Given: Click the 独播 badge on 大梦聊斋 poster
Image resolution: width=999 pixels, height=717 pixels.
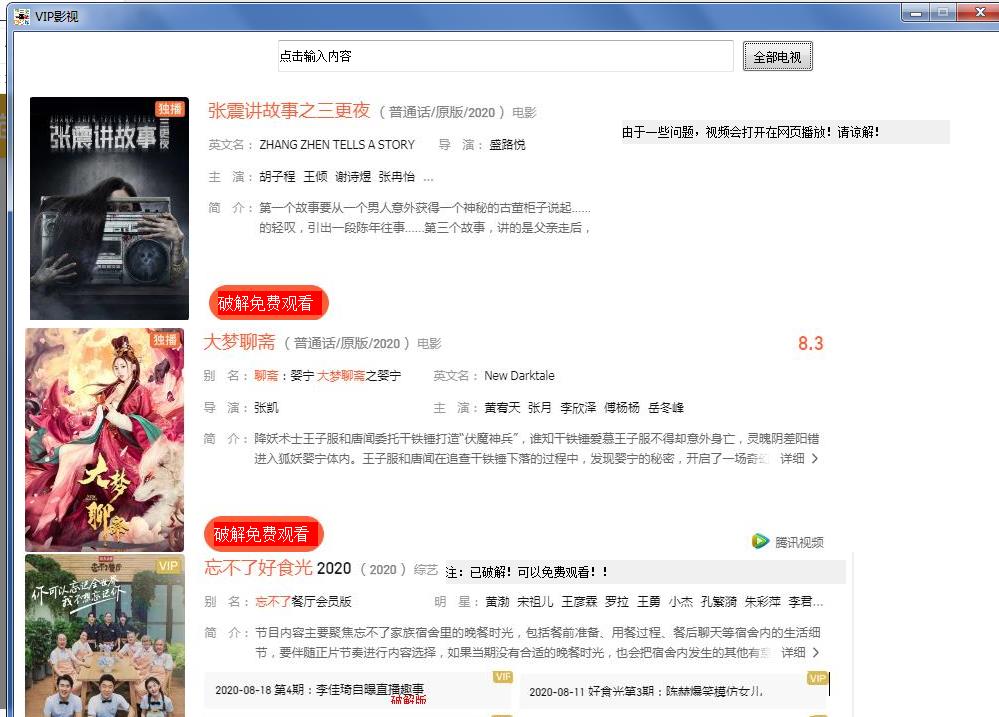Looking at the screenshot, I should (x=165, y=339).
